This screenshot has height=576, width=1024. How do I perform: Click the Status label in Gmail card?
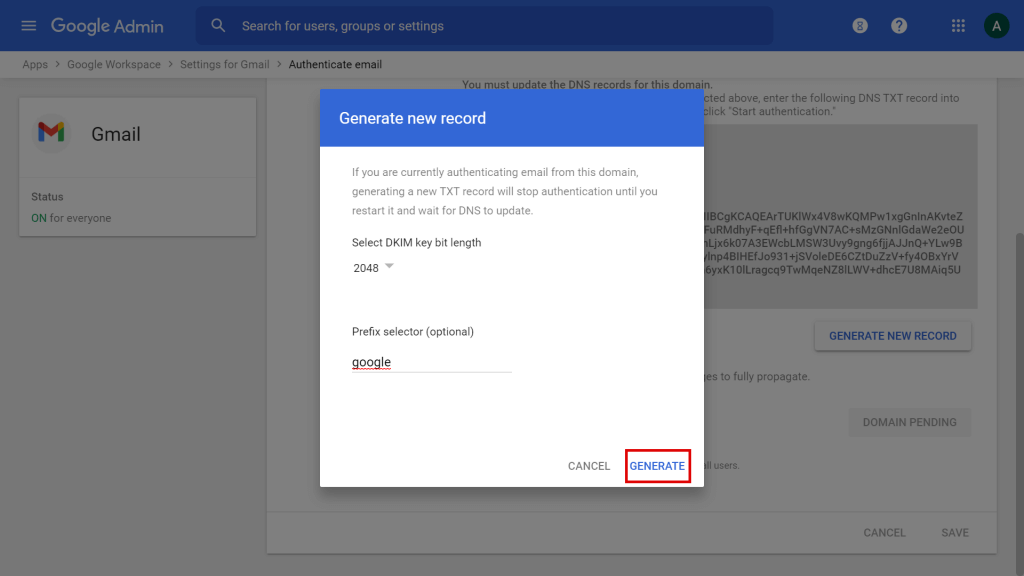tap(47, 197)
